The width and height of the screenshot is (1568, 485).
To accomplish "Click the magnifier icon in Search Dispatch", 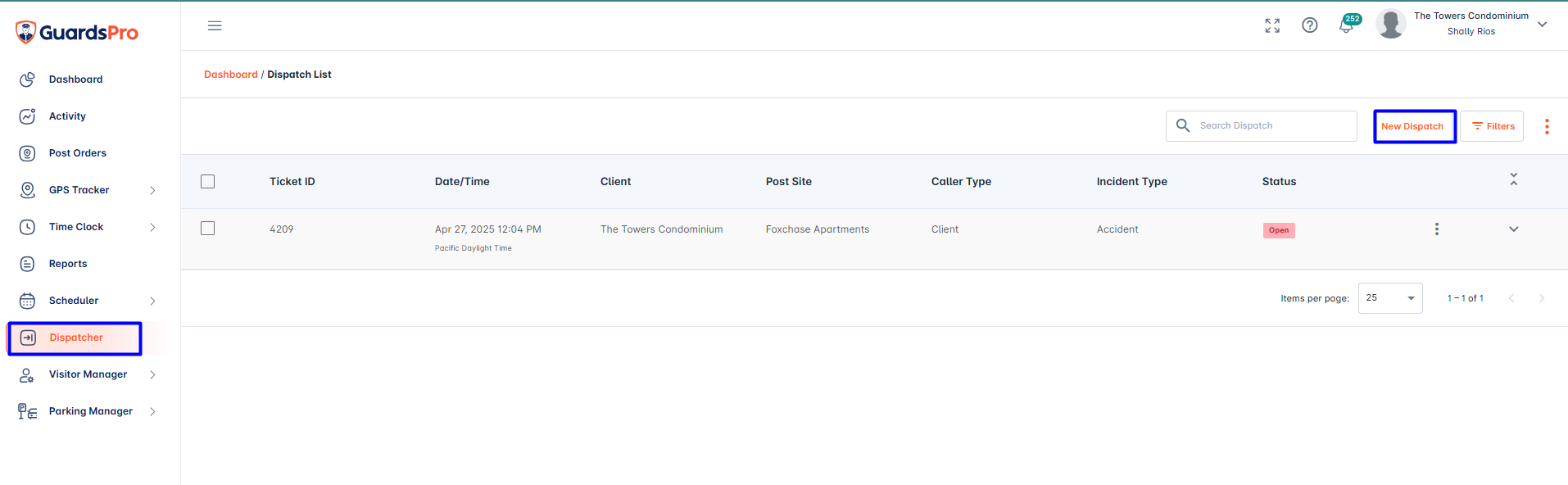I will 1183,125.
